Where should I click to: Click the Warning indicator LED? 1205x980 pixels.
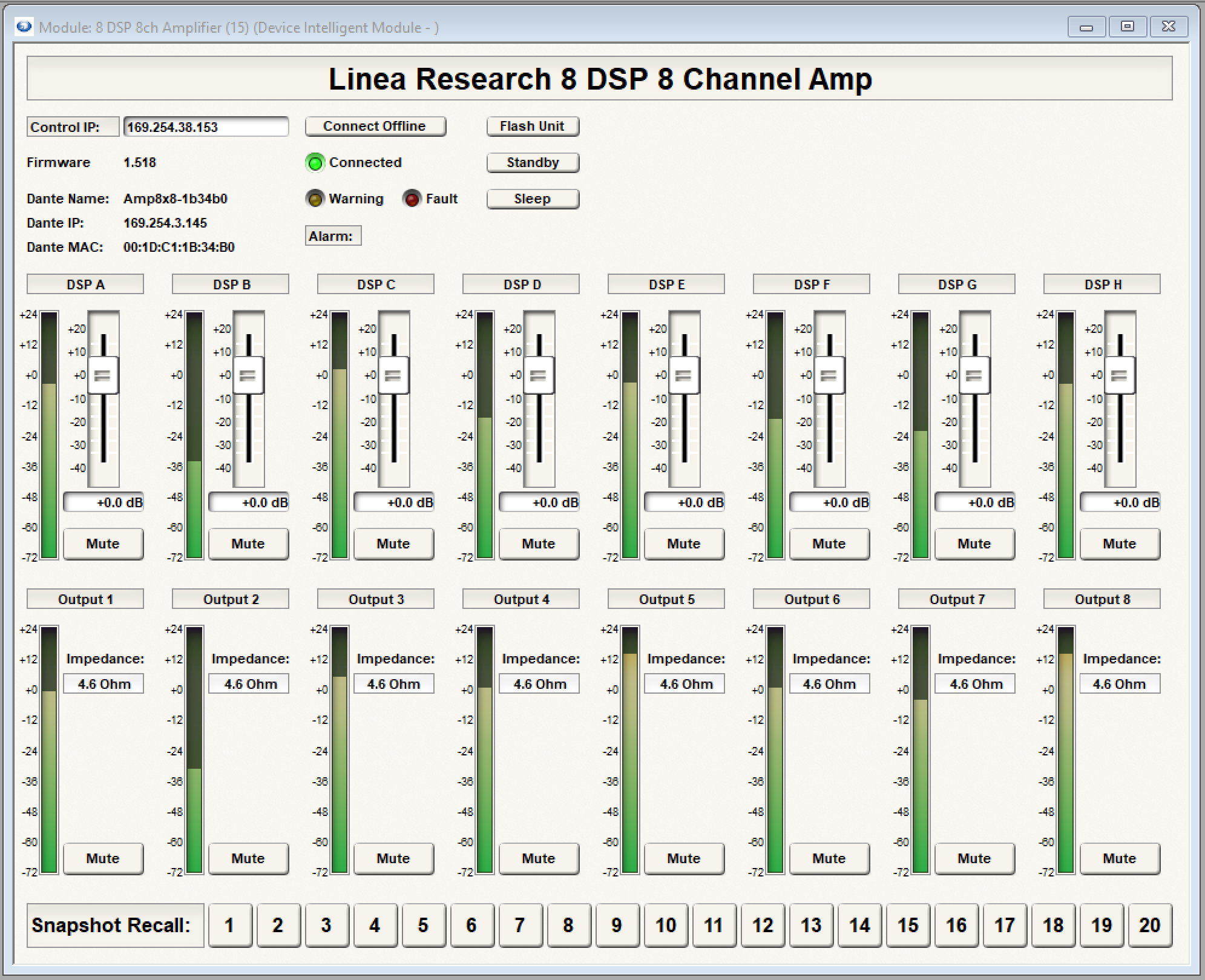315,199
